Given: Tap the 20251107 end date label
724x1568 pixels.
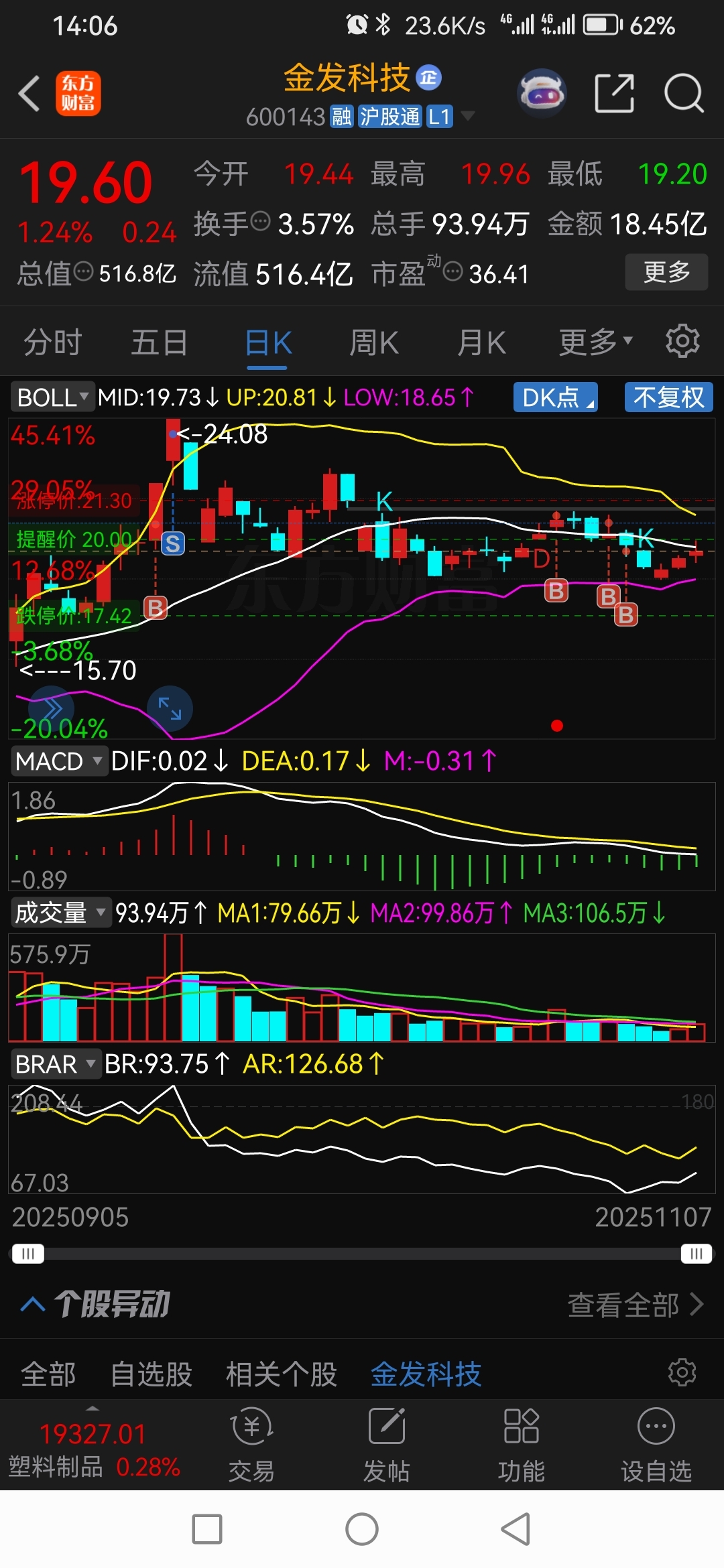Looking at the screenshot, I should point(653,1218).
